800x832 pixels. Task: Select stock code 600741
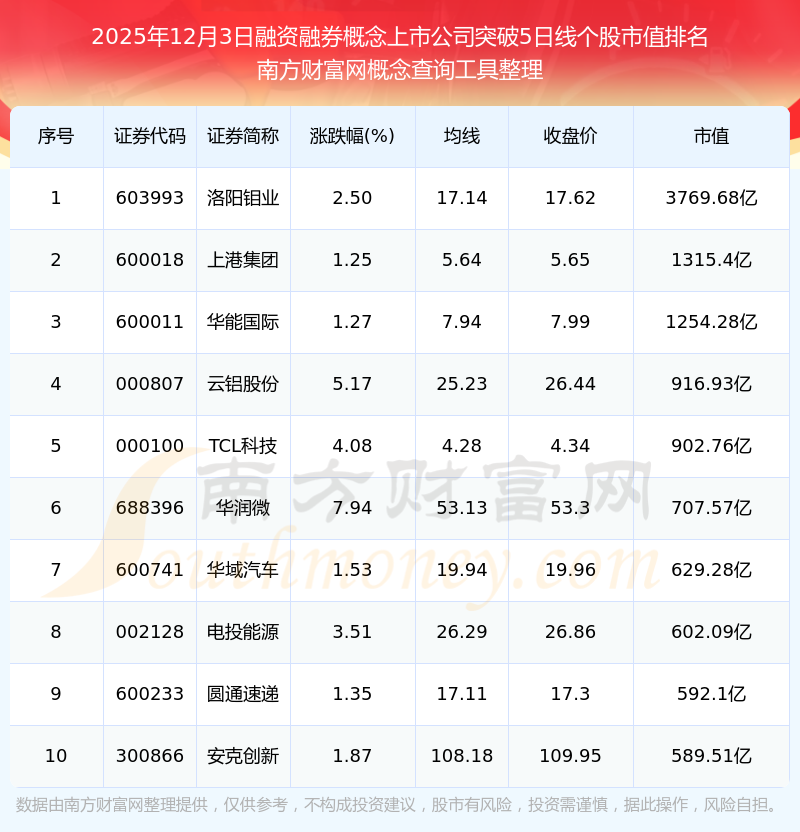coord(150,570)
